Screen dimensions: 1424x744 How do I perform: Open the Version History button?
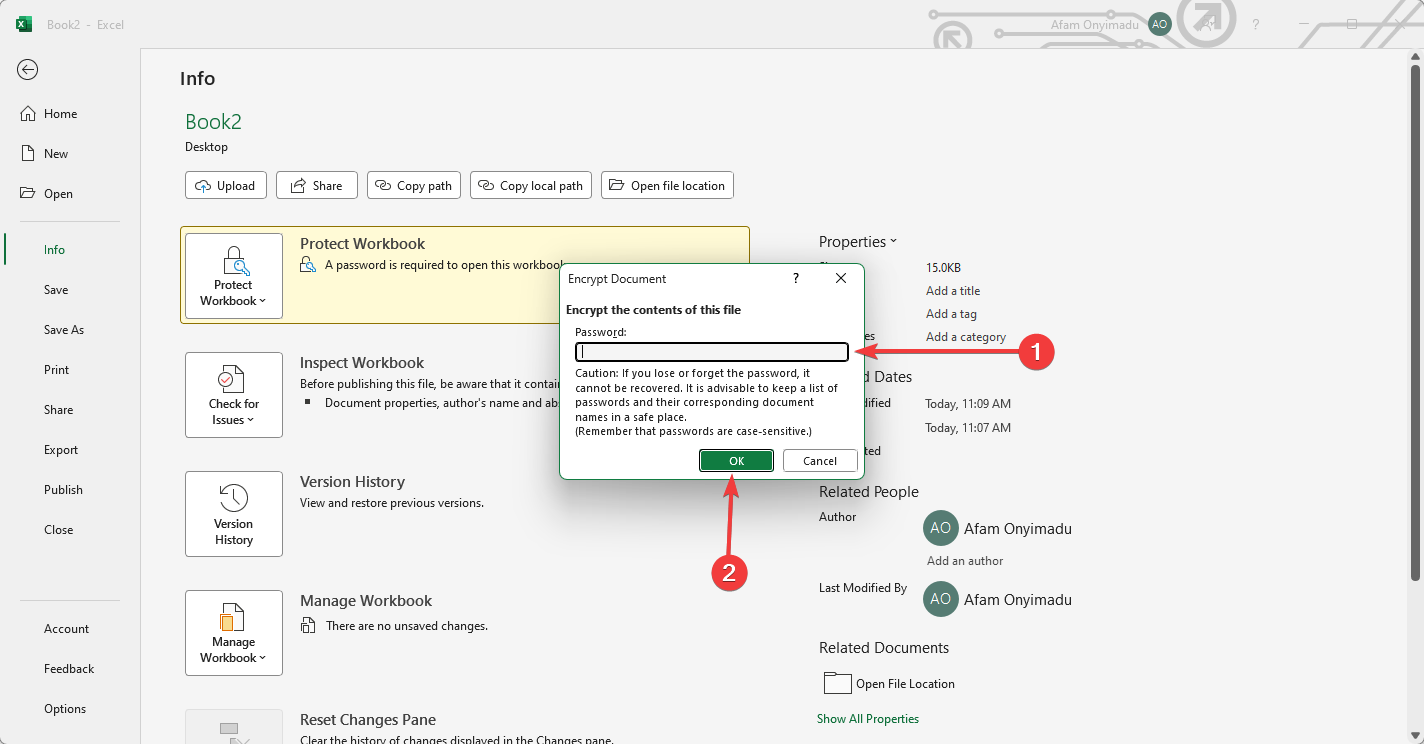tap(234, 514)
